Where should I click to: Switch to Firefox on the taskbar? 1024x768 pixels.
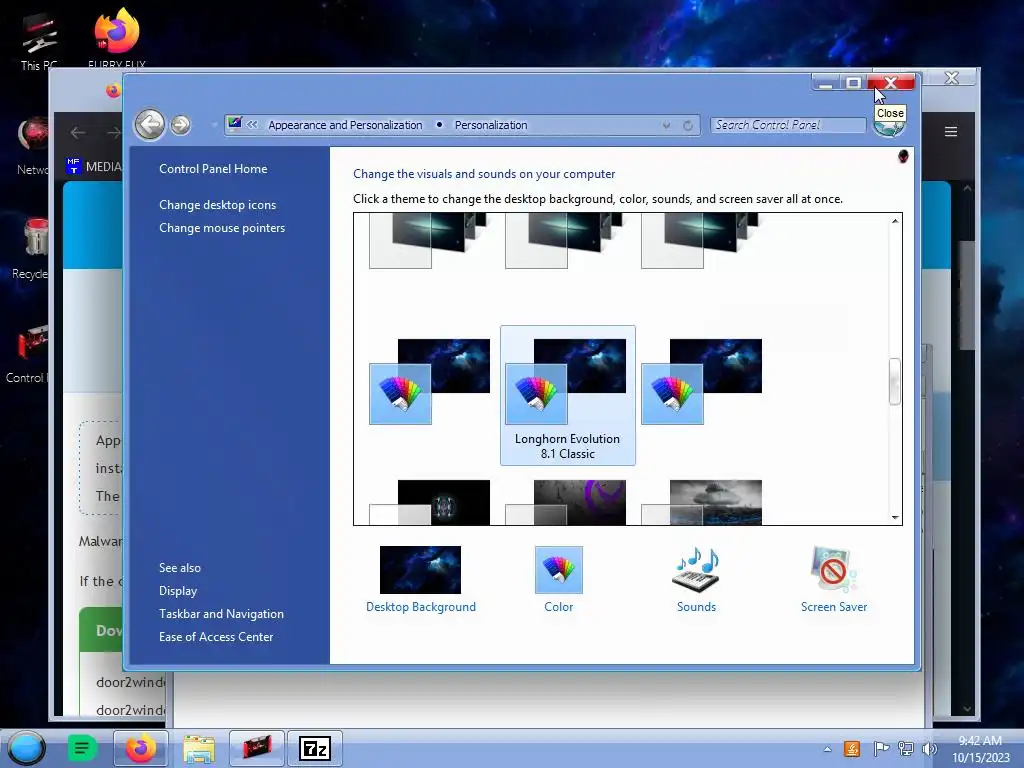140,748
